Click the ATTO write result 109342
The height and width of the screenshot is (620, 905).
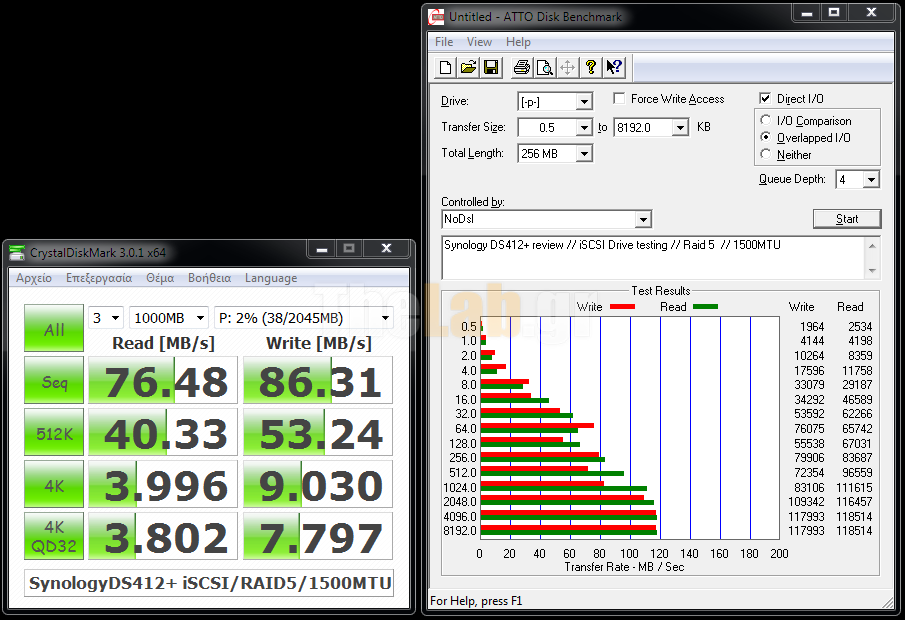click(x=806, y=502)
